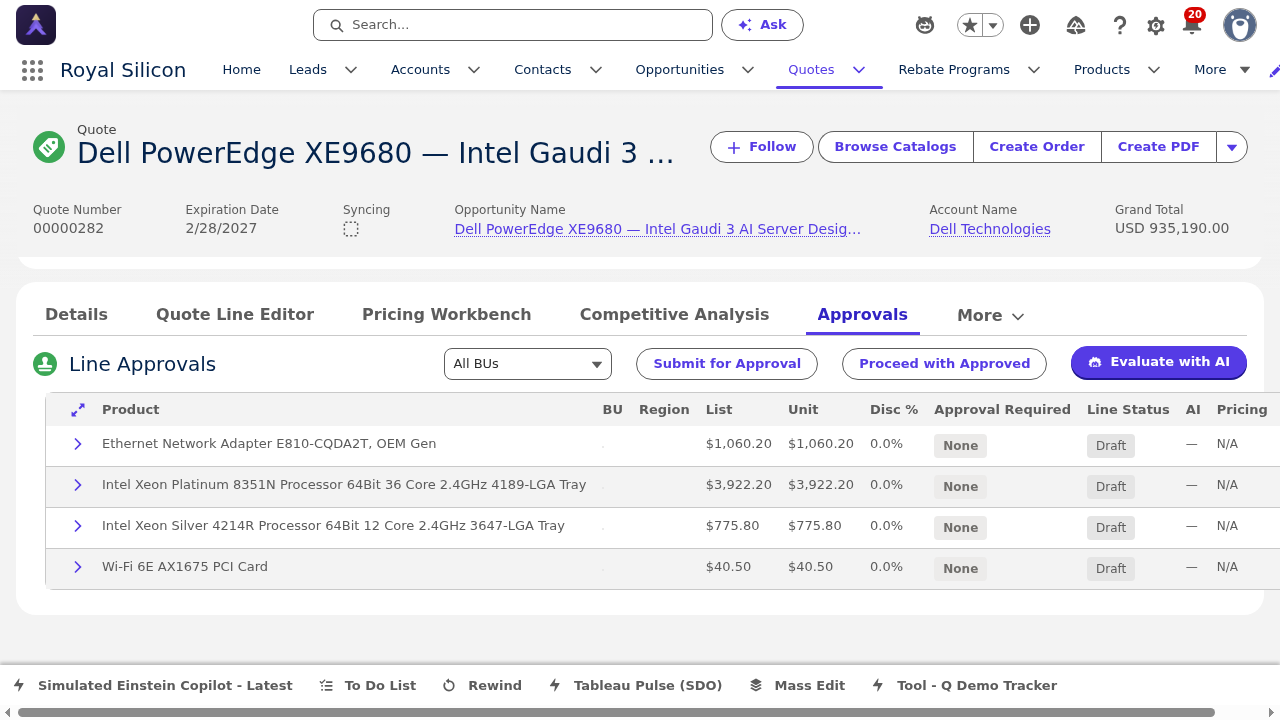The height and width of the screenshot is (720, 1280).
Task: Select the Approvals tab
Action: pos(862,315)
